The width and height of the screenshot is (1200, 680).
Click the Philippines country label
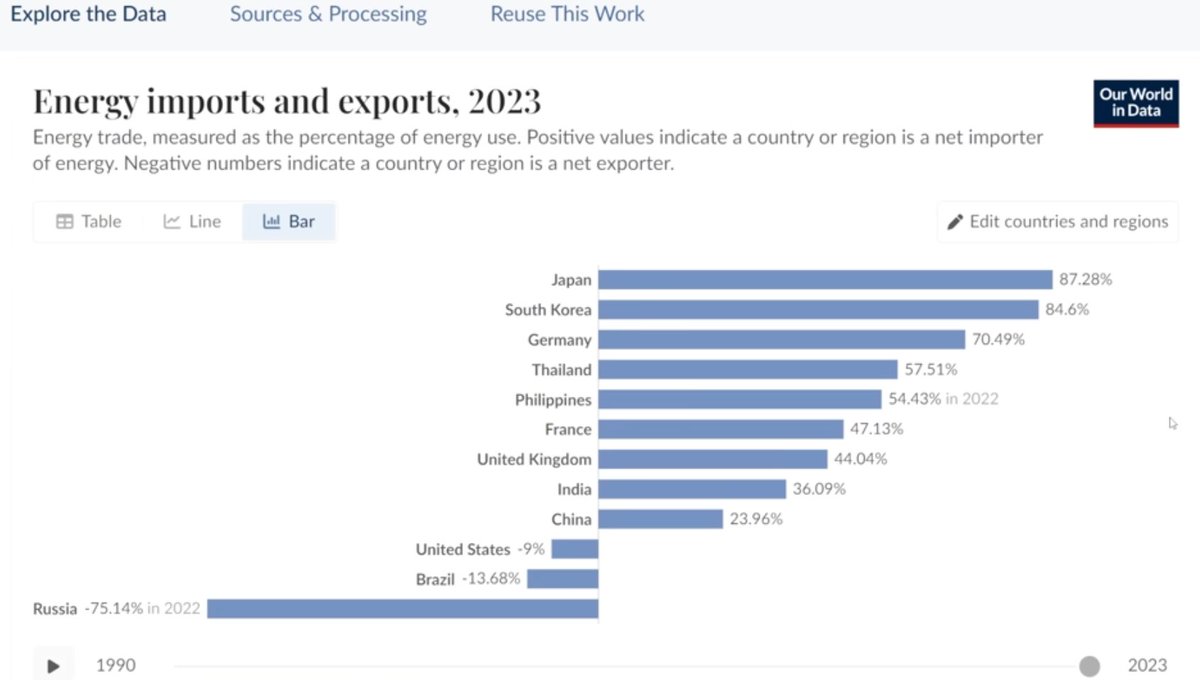(x=553, y=400)
